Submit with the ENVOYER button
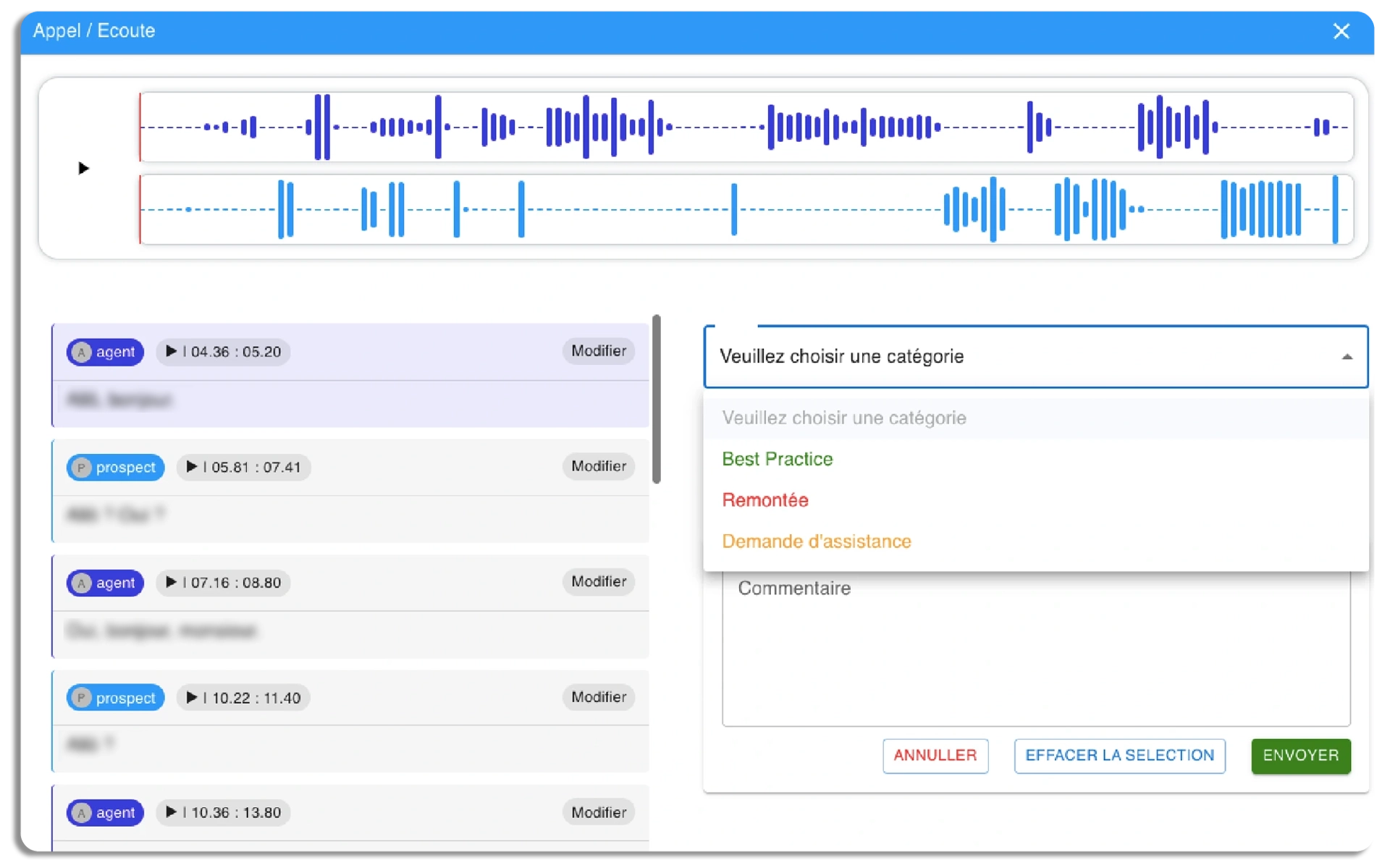This screenshot has width=1390, height=868. 1300,756
